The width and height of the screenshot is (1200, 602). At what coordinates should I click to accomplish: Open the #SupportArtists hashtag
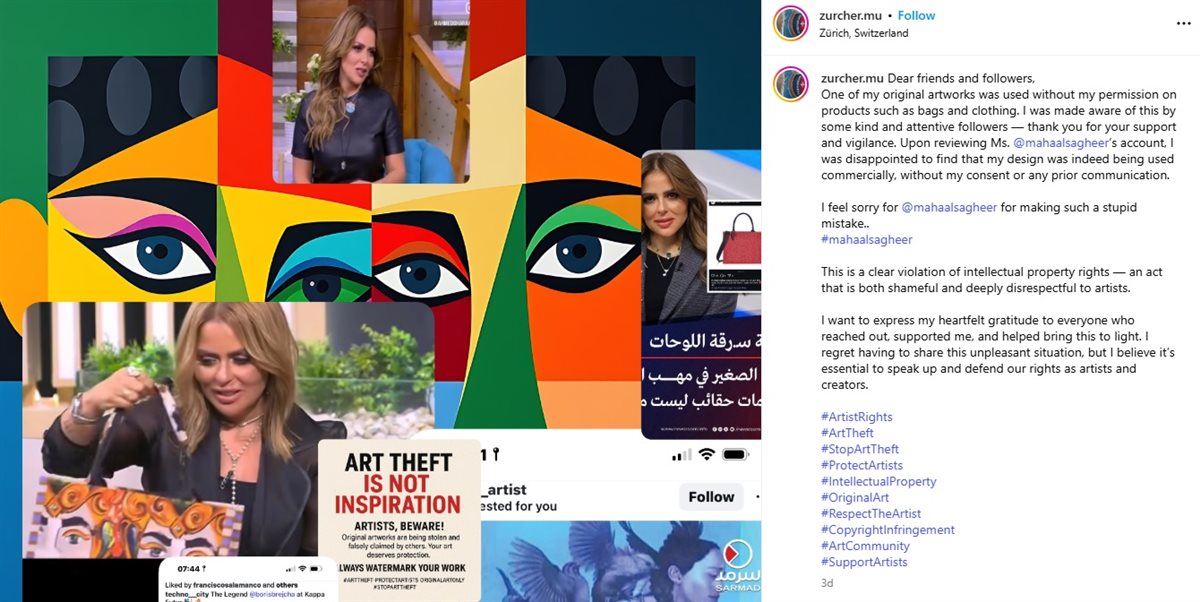(864, 562)
